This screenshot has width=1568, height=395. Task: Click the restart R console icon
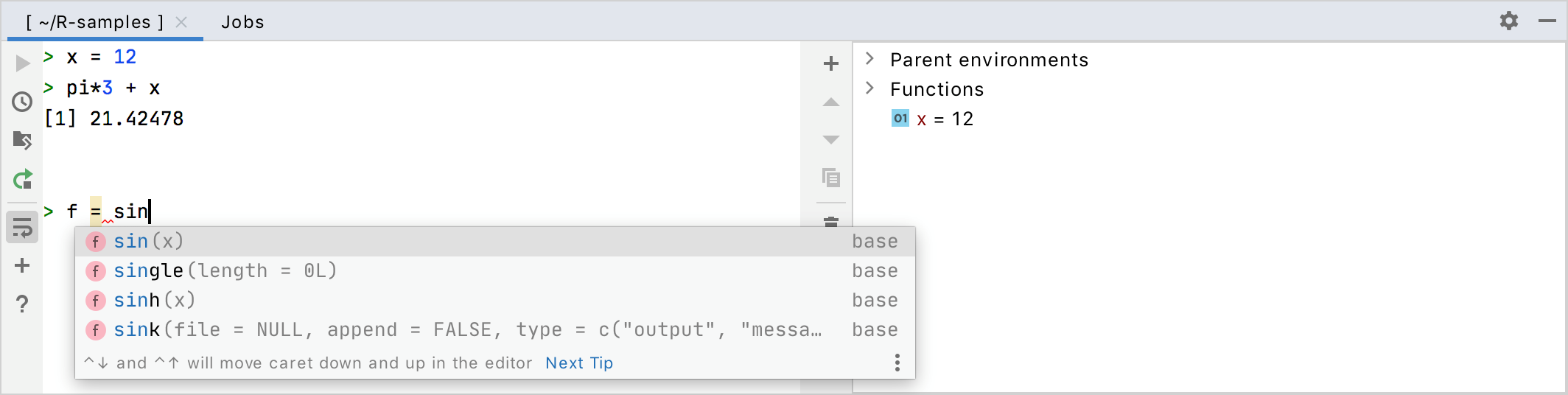point(23,179)
